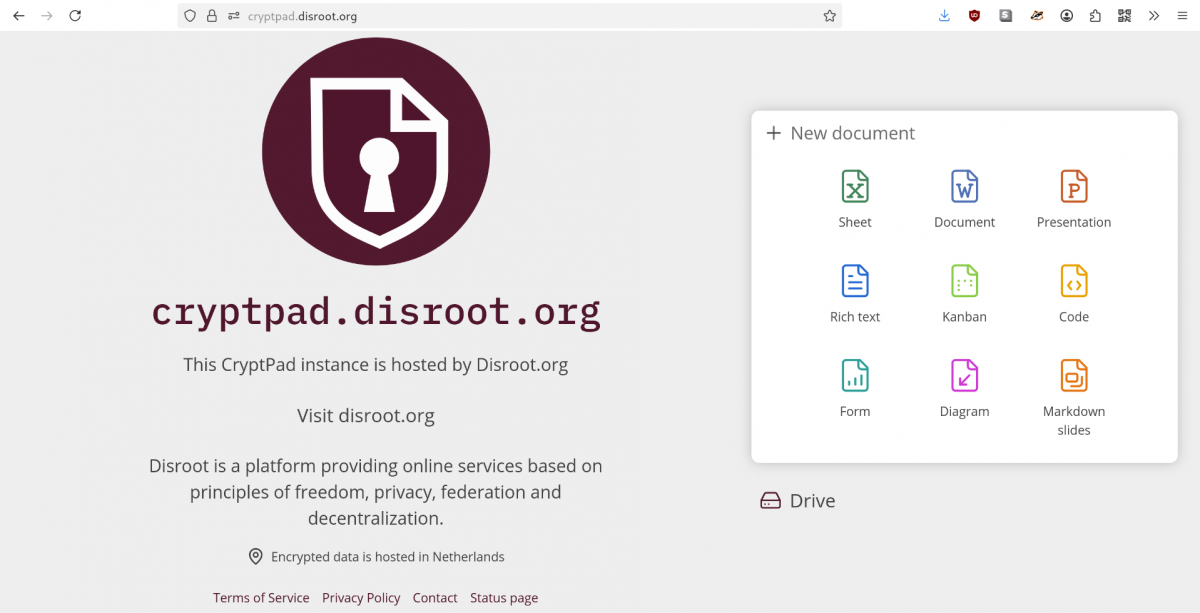The image size is (1200, 613).
Task: Bookmark this page with the star
Action: point(828,15)
